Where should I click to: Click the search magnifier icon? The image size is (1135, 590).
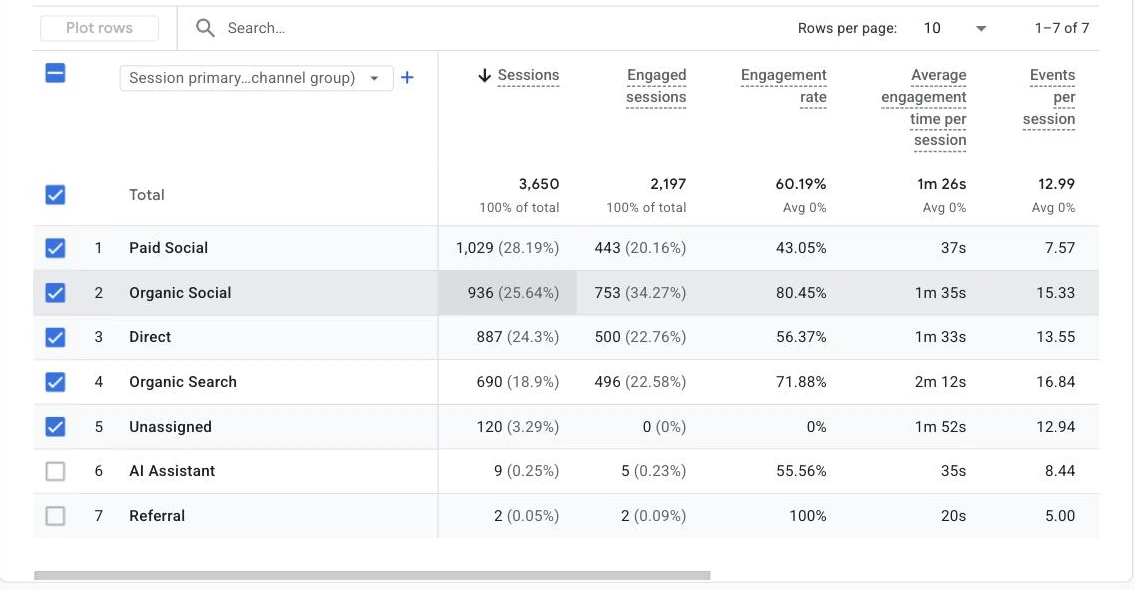tap(206, 28)
